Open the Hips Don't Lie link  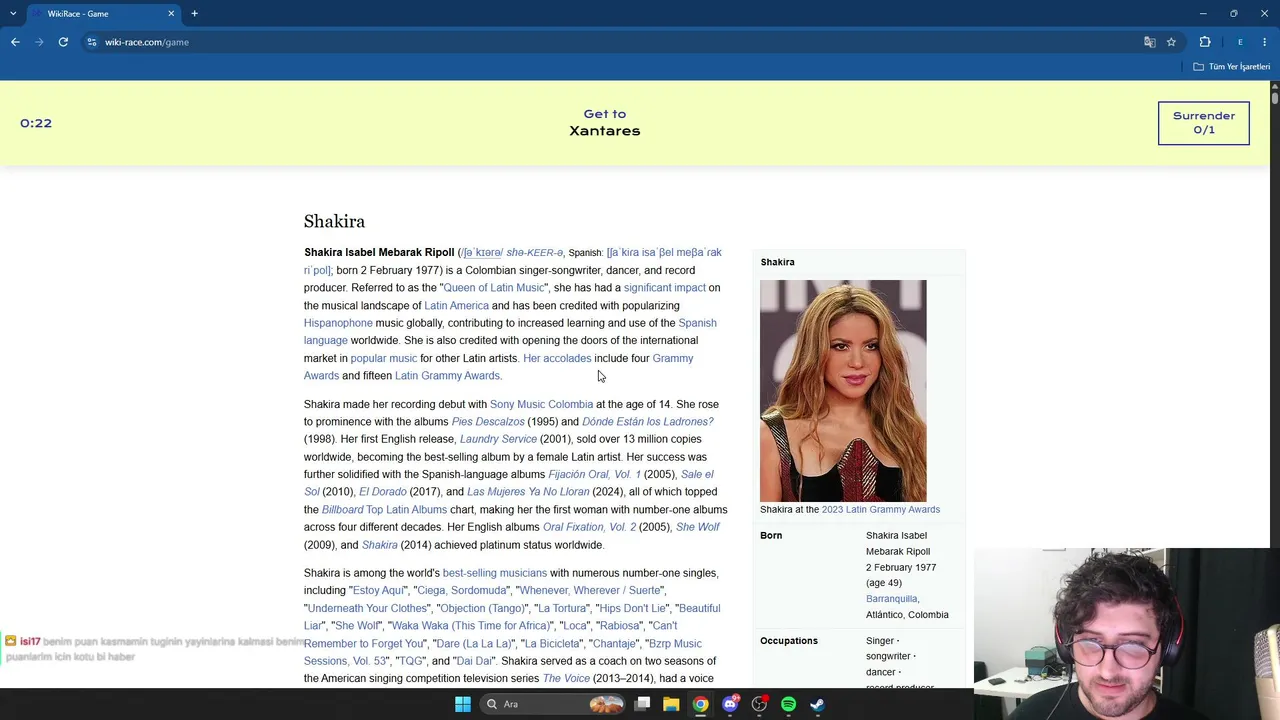click(633, 608)
